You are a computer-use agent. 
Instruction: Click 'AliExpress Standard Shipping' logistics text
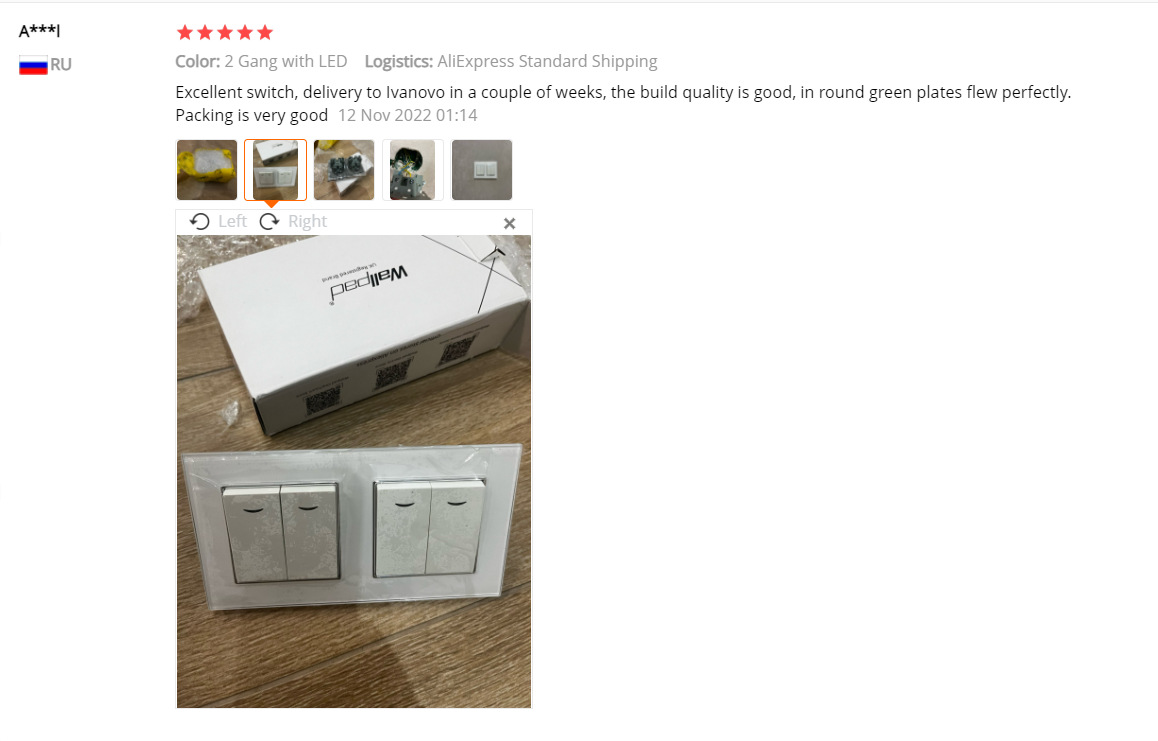(x=547, y=61)
